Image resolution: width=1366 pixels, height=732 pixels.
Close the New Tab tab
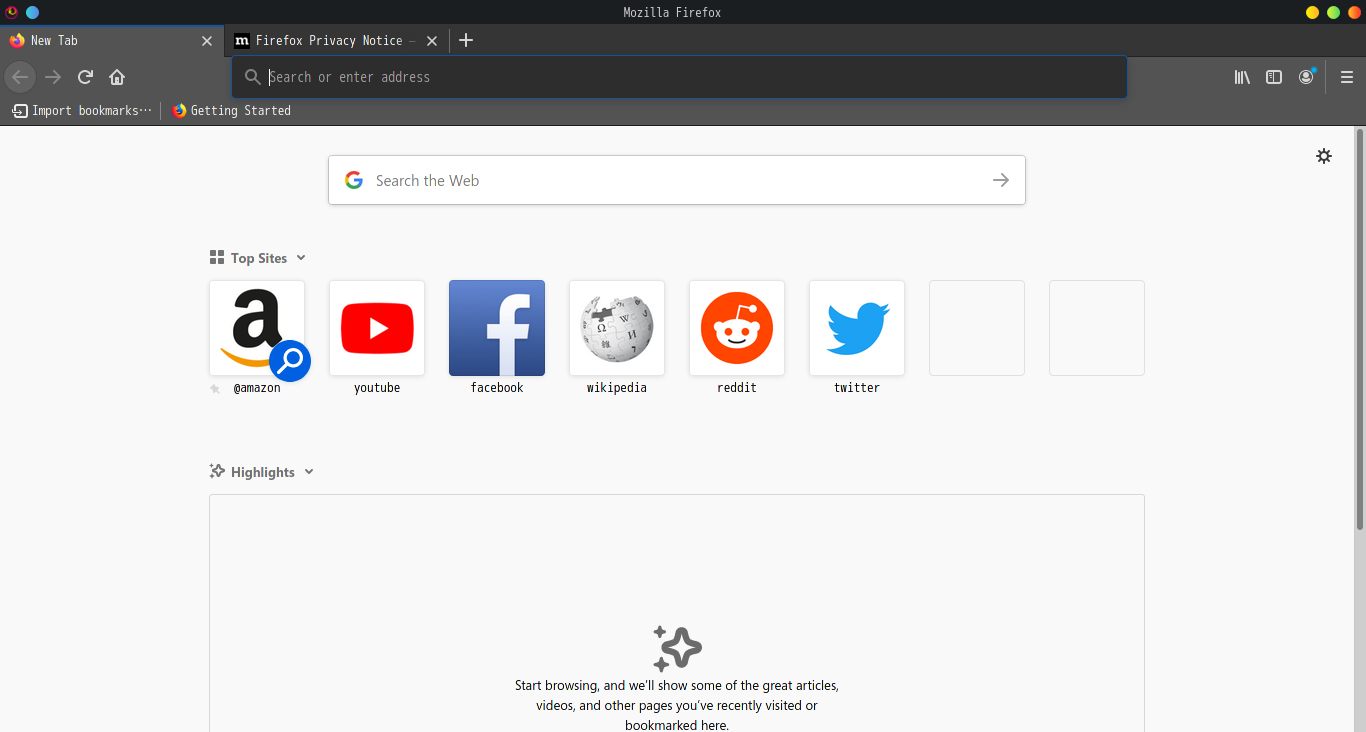click(x=207, y=41)
